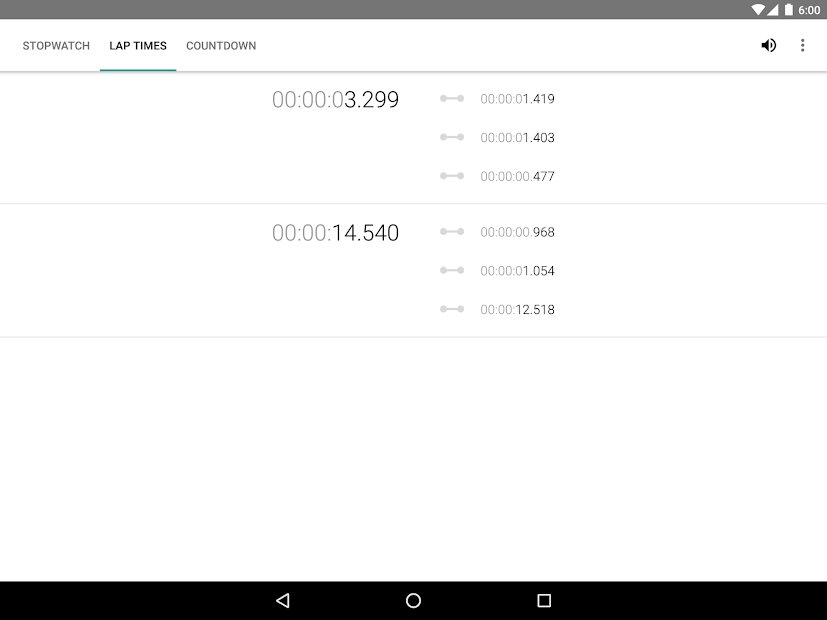The image size is (827, 620).
Task: Tap the lap time 00:00:01.054
Action: 516,270
